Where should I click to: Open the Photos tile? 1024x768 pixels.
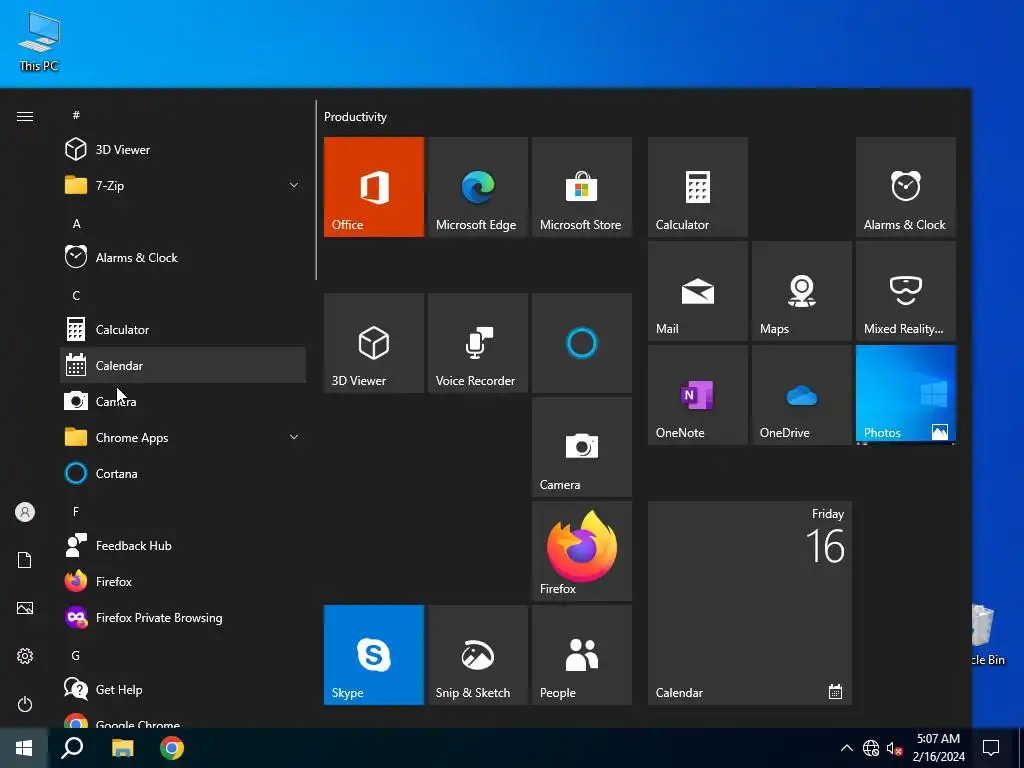pos(906,395)
